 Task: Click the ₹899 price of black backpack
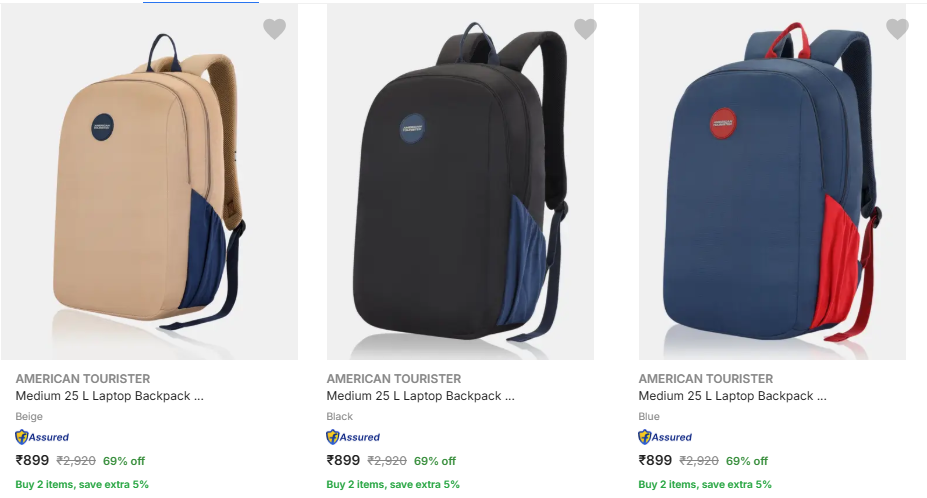[x=343, y=461]
